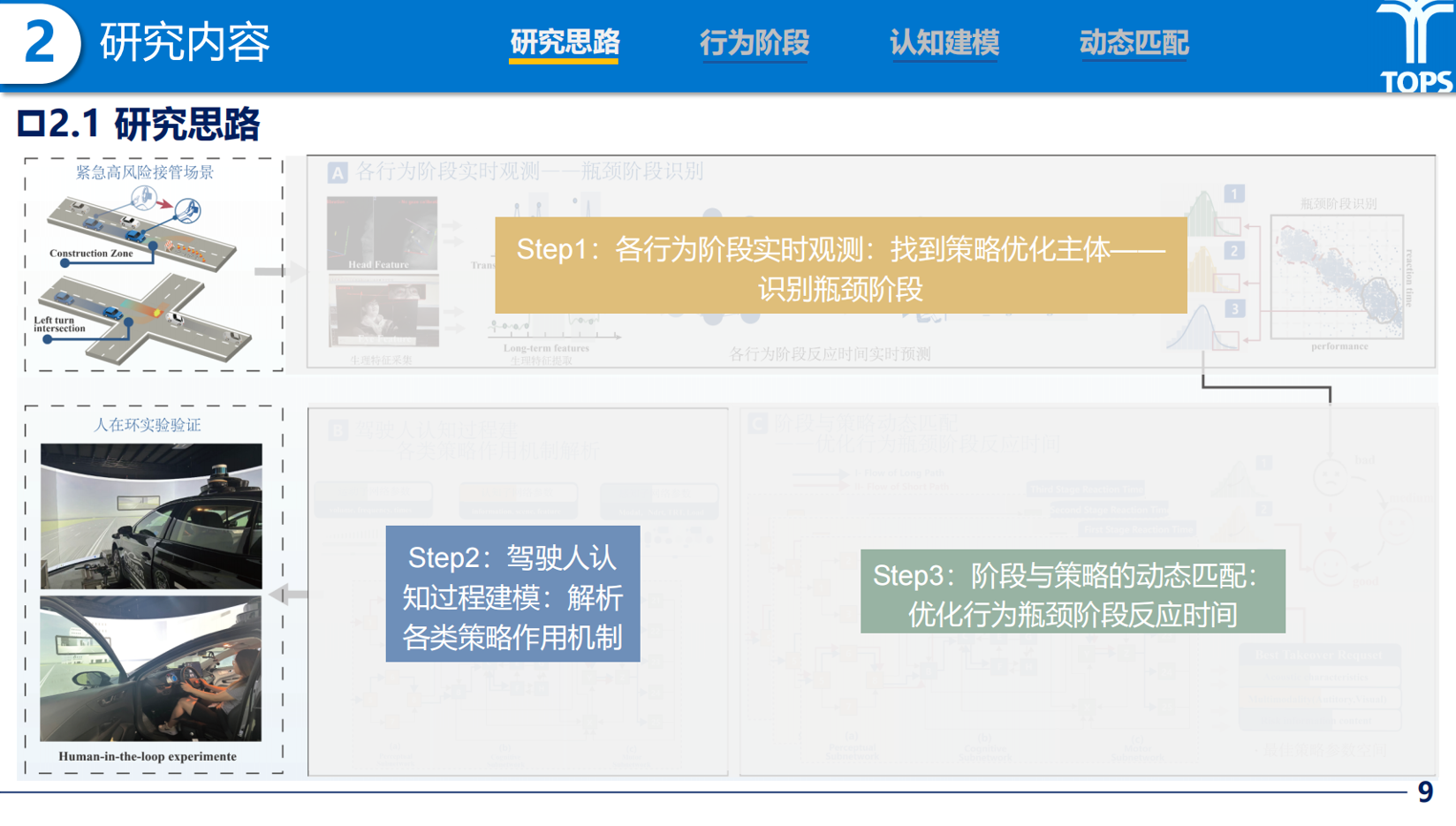
Task: Click the yellow Step1 text box
Action: (840, 266)
